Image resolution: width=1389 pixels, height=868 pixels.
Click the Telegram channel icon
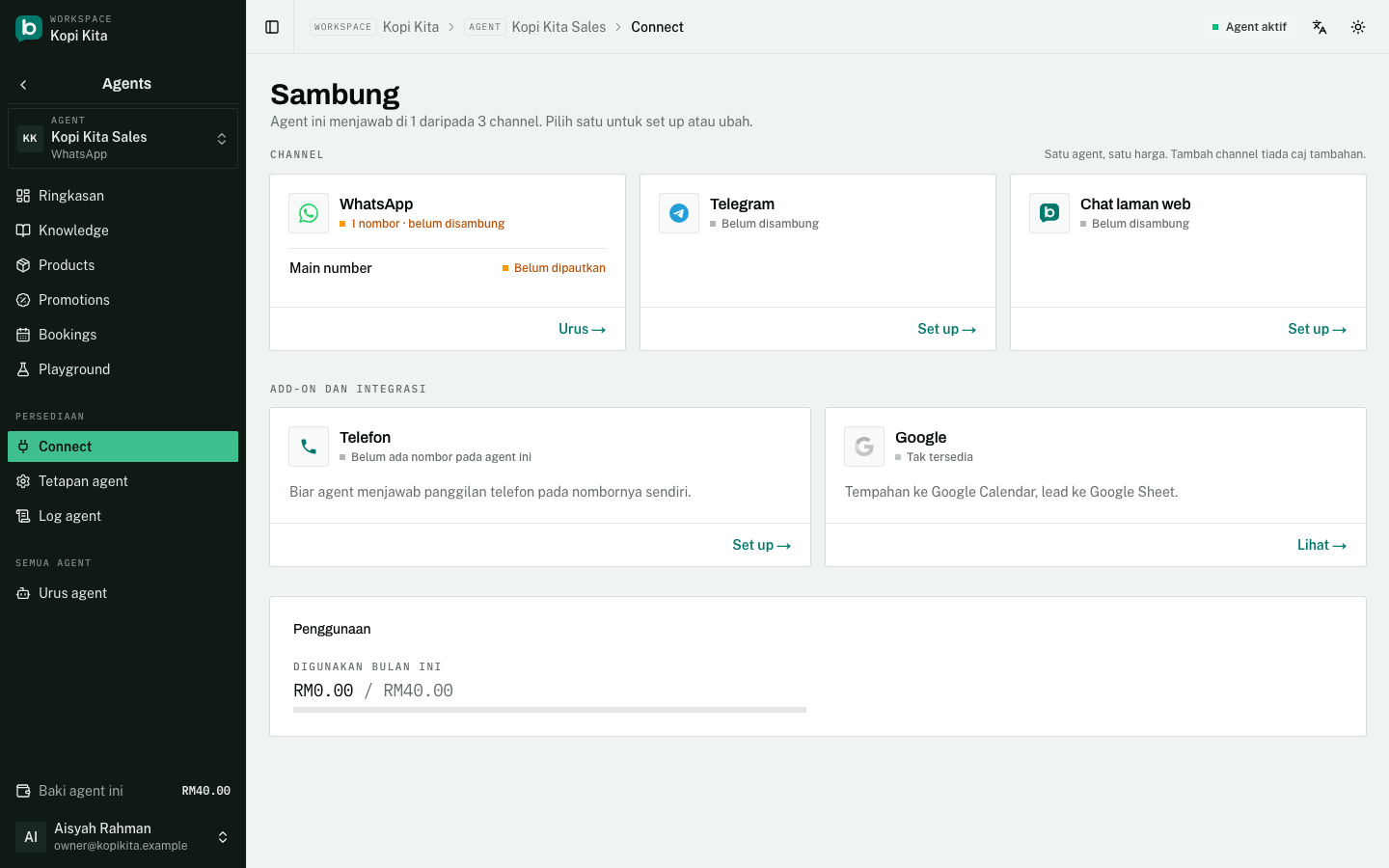coord(679,213)
